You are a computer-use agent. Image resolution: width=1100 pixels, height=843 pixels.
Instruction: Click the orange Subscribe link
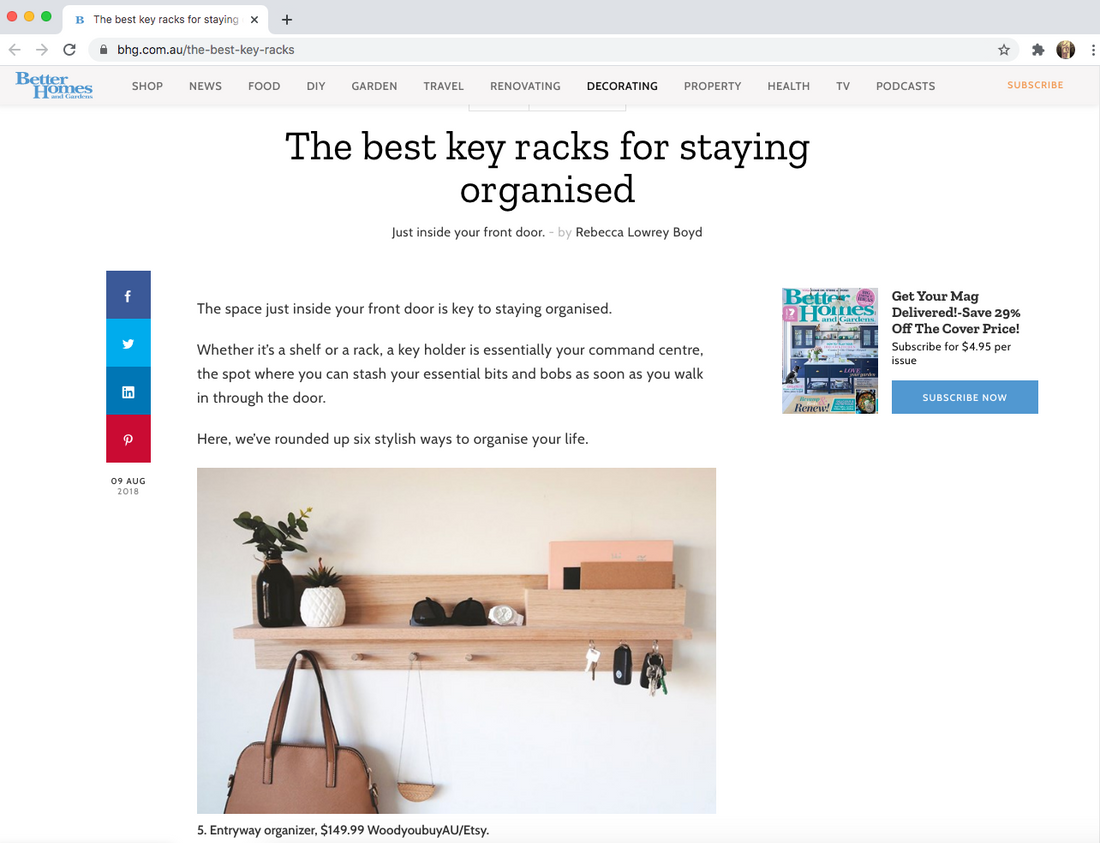1035,85
